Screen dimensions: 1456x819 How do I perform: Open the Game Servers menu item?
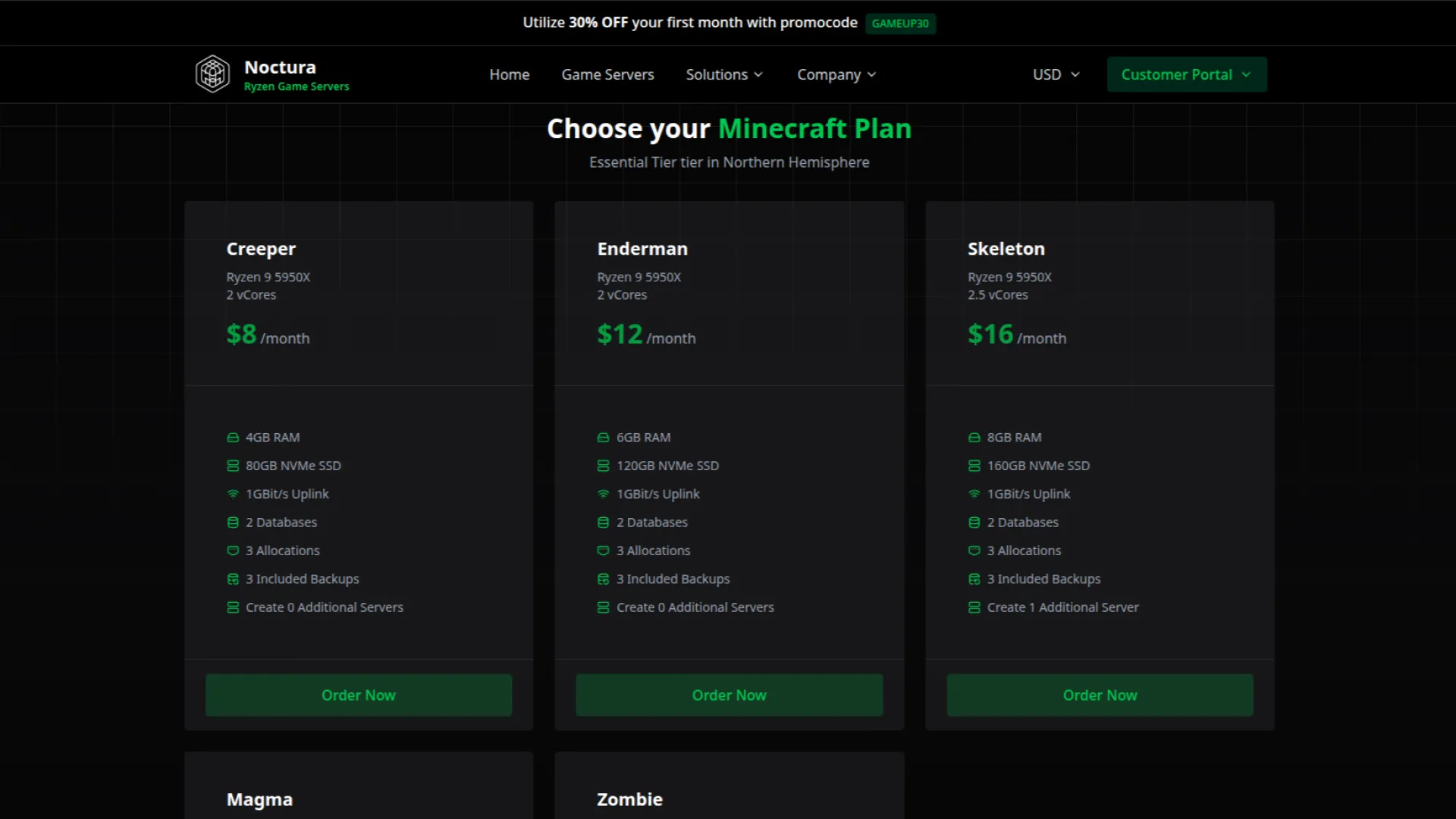[607, 74]
